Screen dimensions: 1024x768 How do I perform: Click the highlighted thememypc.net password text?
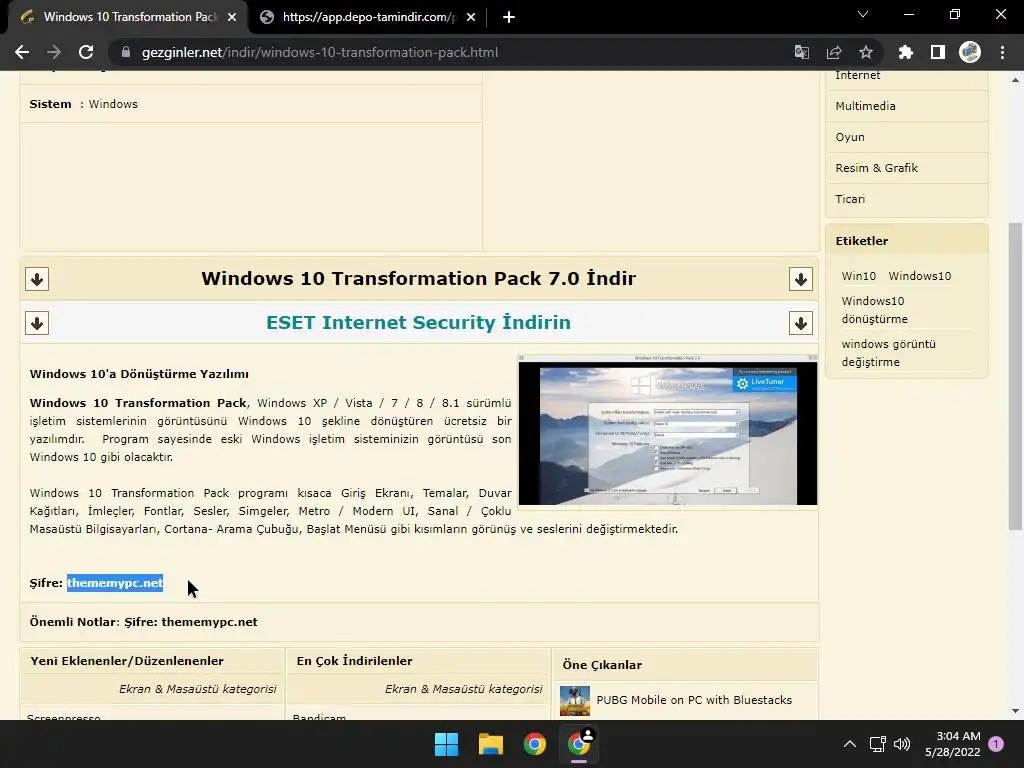click(x=115, y=583)
